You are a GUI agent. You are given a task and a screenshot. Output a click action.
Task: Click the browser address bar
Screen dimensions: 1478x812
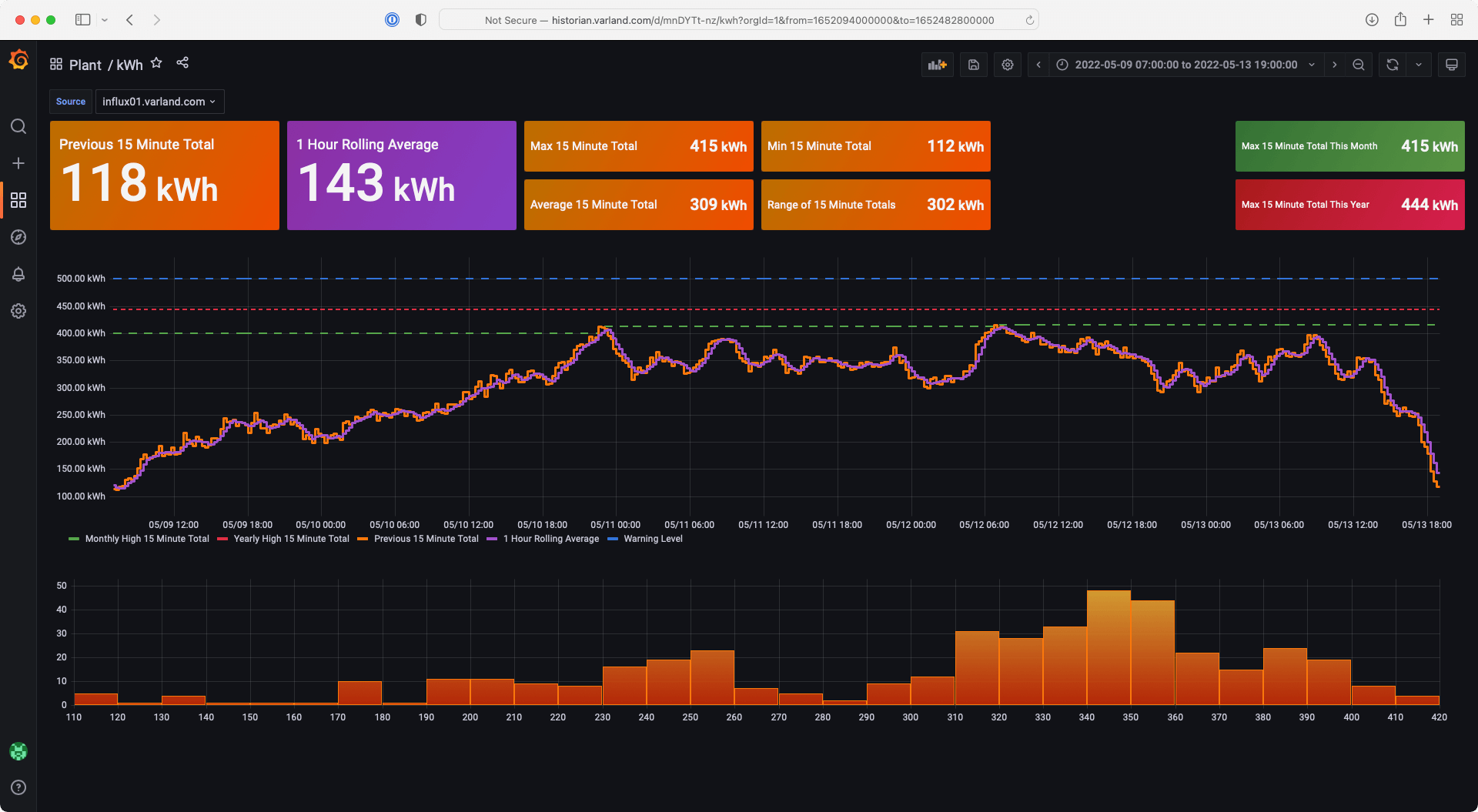737,20
